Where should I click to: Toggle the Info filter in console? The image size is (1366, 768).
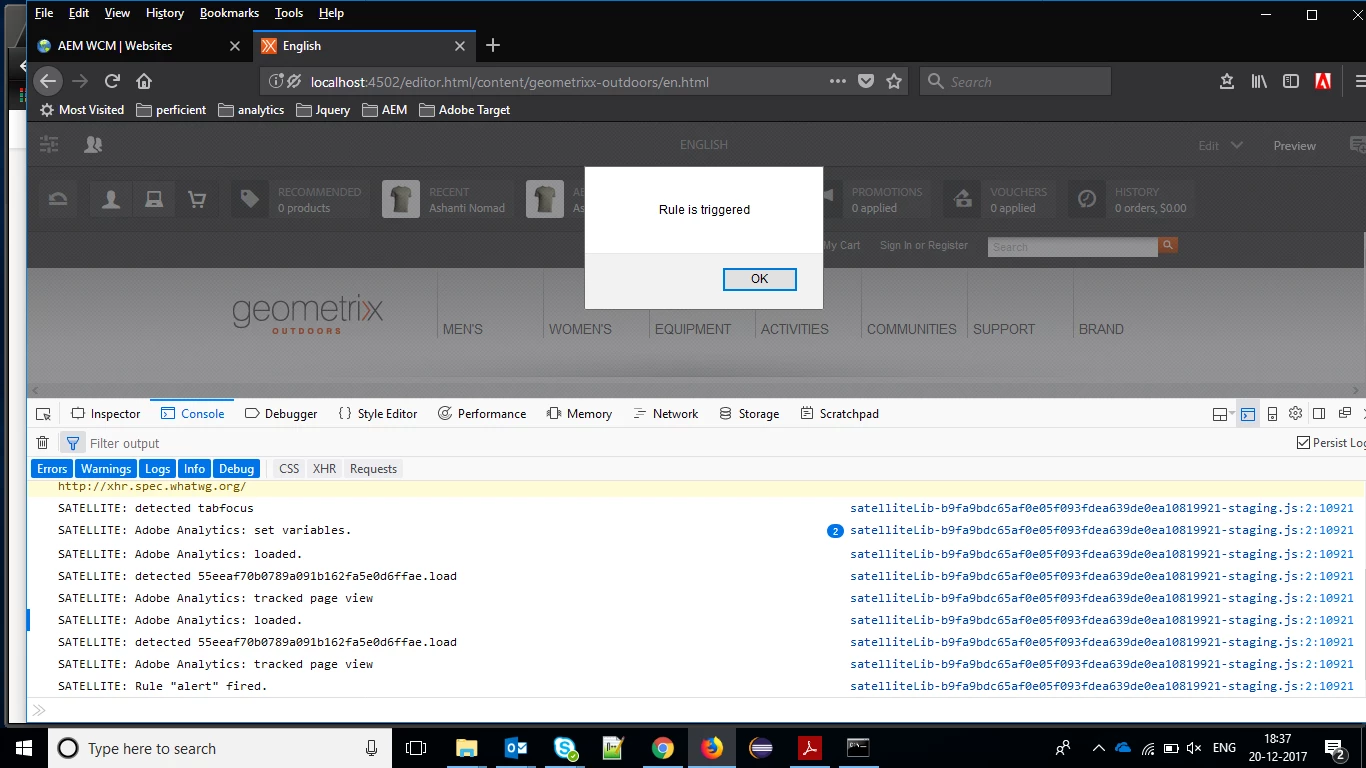[195, 468]
